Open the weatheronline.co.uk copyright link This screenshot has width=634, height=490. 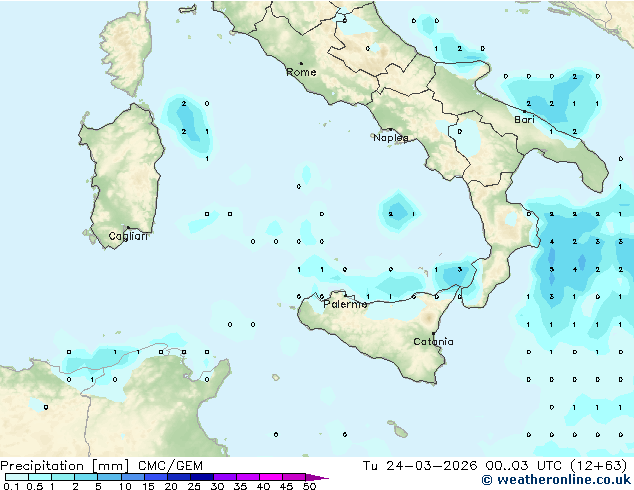point(556,480)
